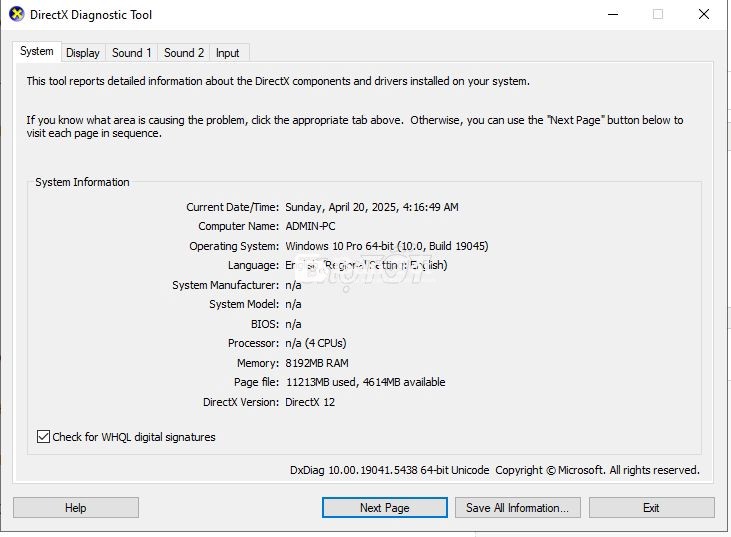Image resolution: width=731 pixels, height=537 pixels.
Task: Click the 'Computer Name:' label
Action: [x=239, y=227]
